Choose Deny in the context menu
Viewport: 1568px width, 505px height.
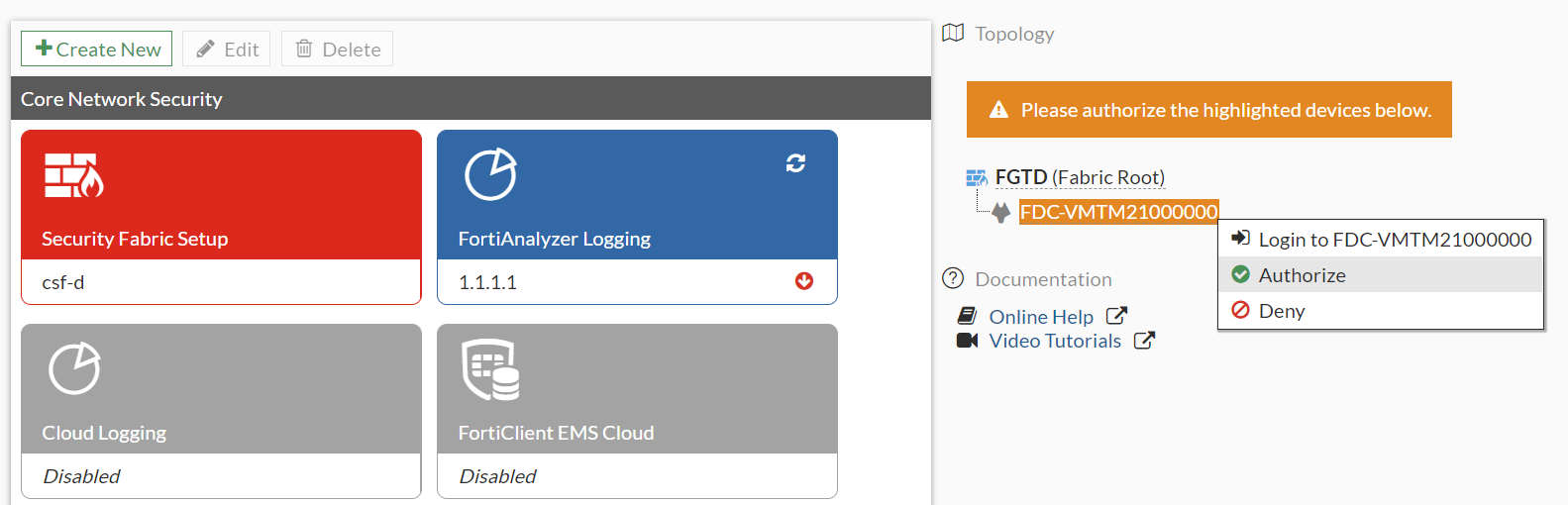coord(1281,311)
